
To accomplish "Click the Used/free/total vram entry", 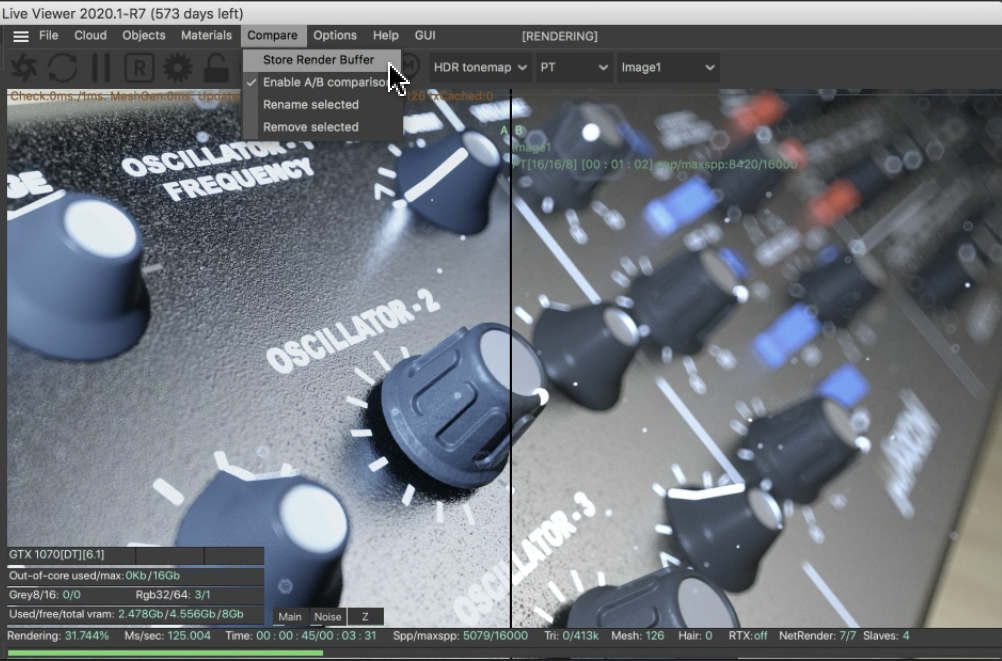I will tap(127, 614).
